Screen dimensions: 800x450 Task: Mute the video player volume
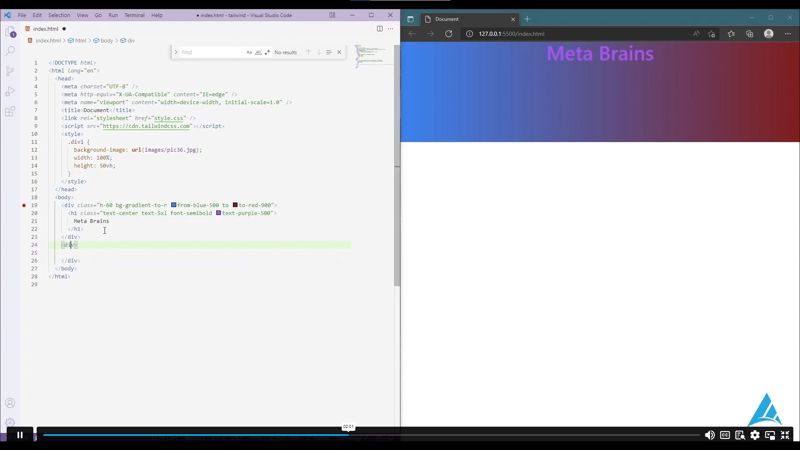click(710, 435)
